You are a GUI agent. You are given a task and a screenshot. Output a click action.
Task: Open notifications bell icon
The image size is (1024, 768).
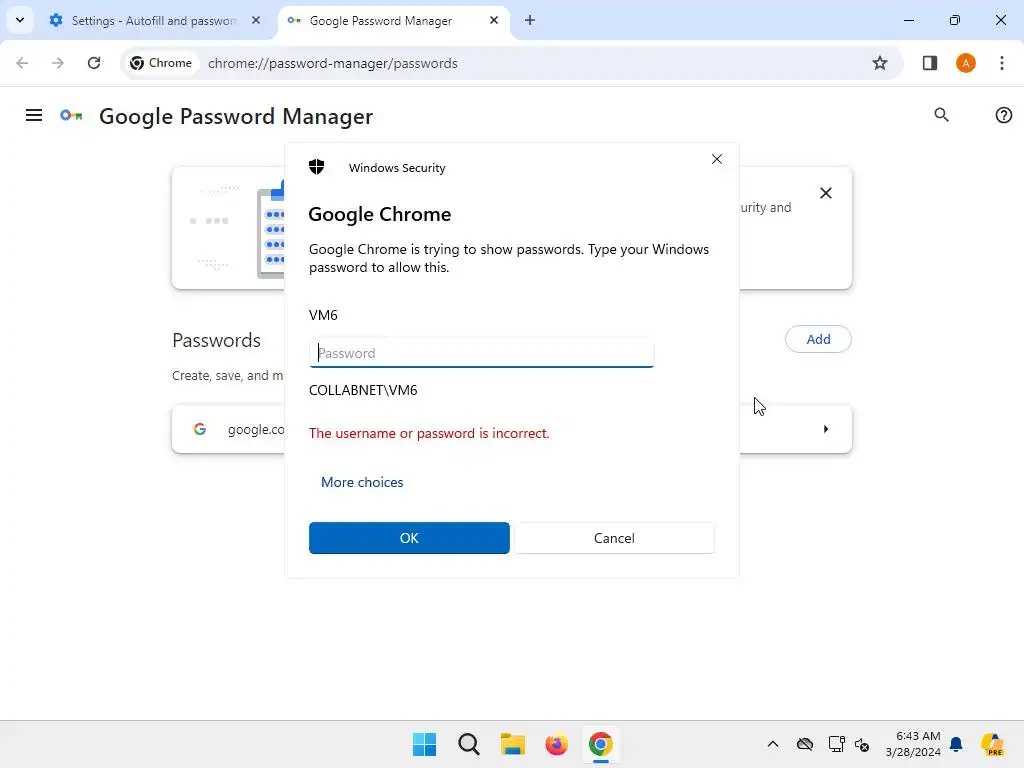pyautogui.click(x=956, y=744)
